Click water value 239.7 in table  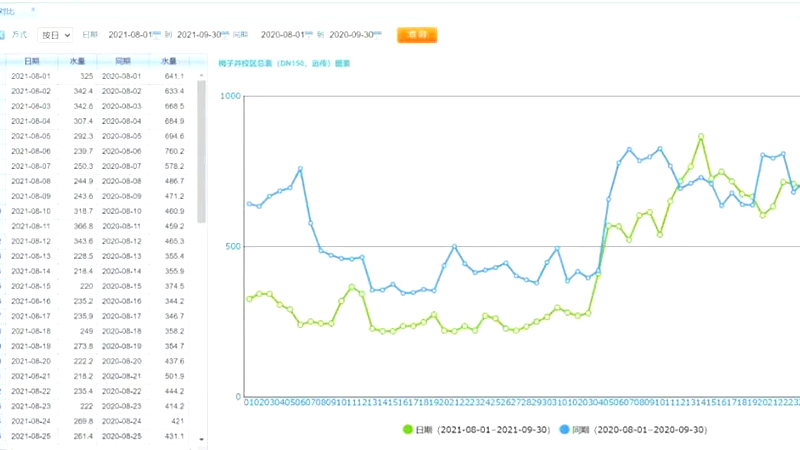coord(83,151)
